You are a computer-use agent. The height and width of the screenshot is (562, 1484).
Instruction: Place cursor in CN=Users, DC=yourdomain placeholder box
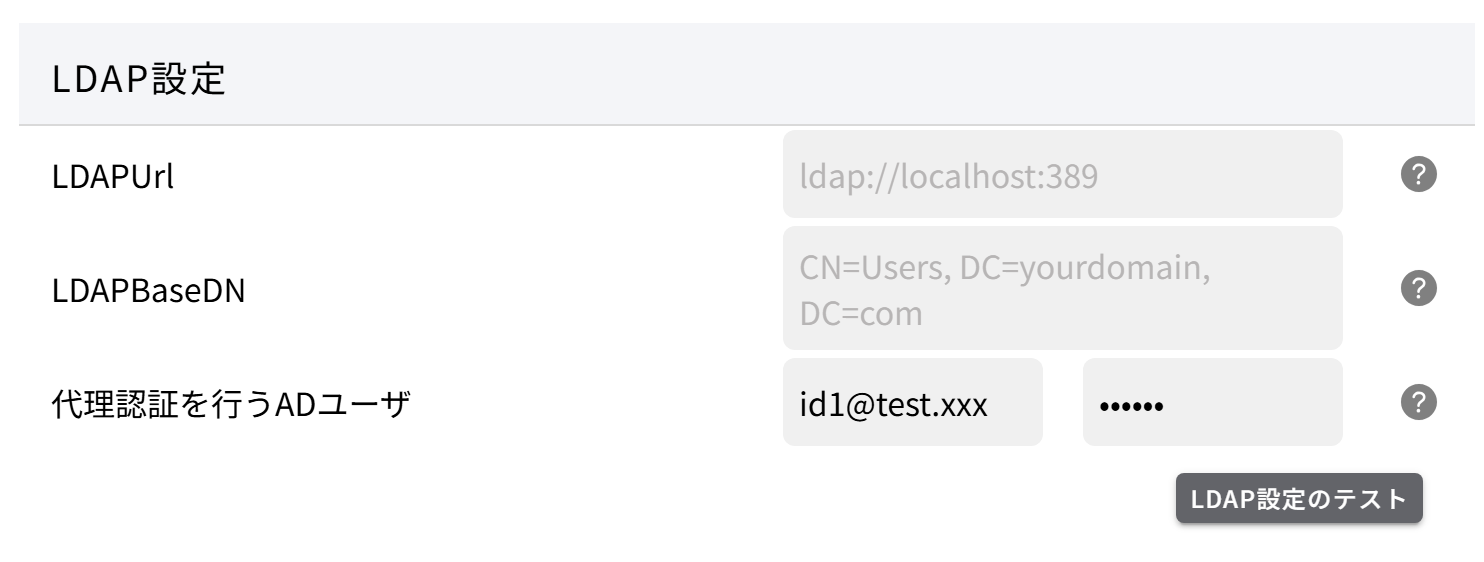click(1062, 288)
